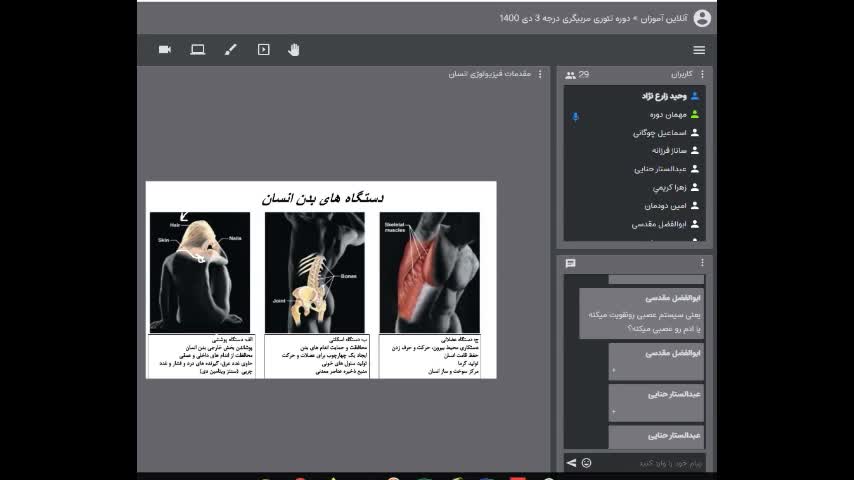Click the skeletal system image on the slide
The image size is (854, 480).
click(x=314, y=272)
